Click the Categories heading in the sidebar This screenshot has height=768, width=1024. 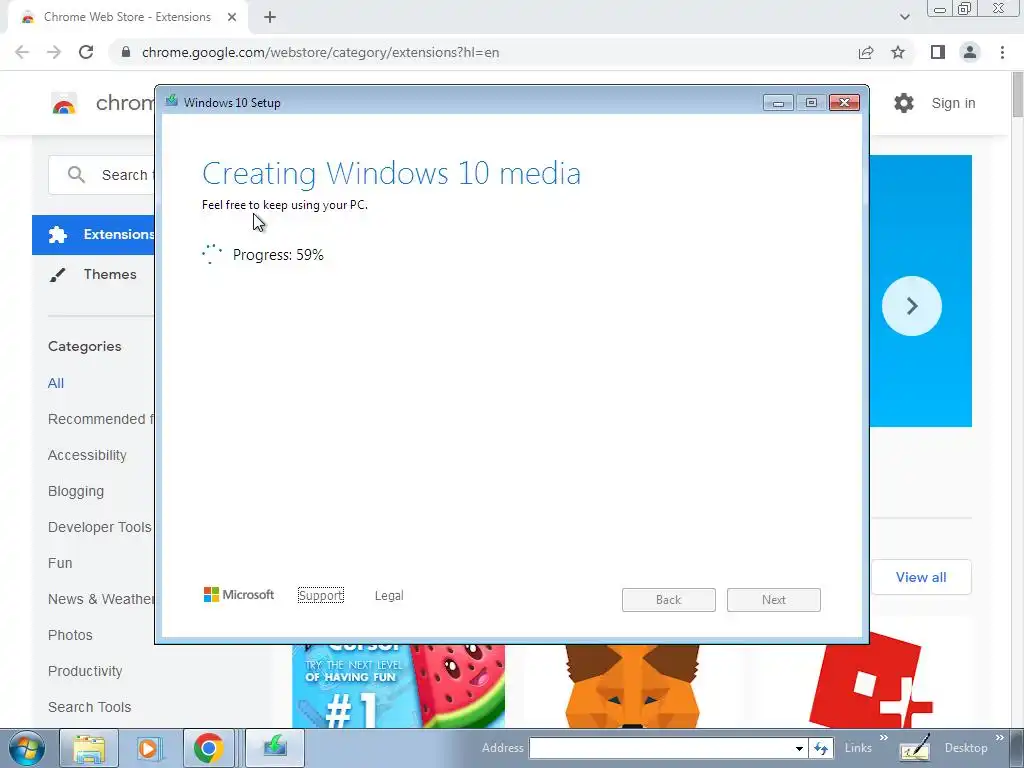84,346
